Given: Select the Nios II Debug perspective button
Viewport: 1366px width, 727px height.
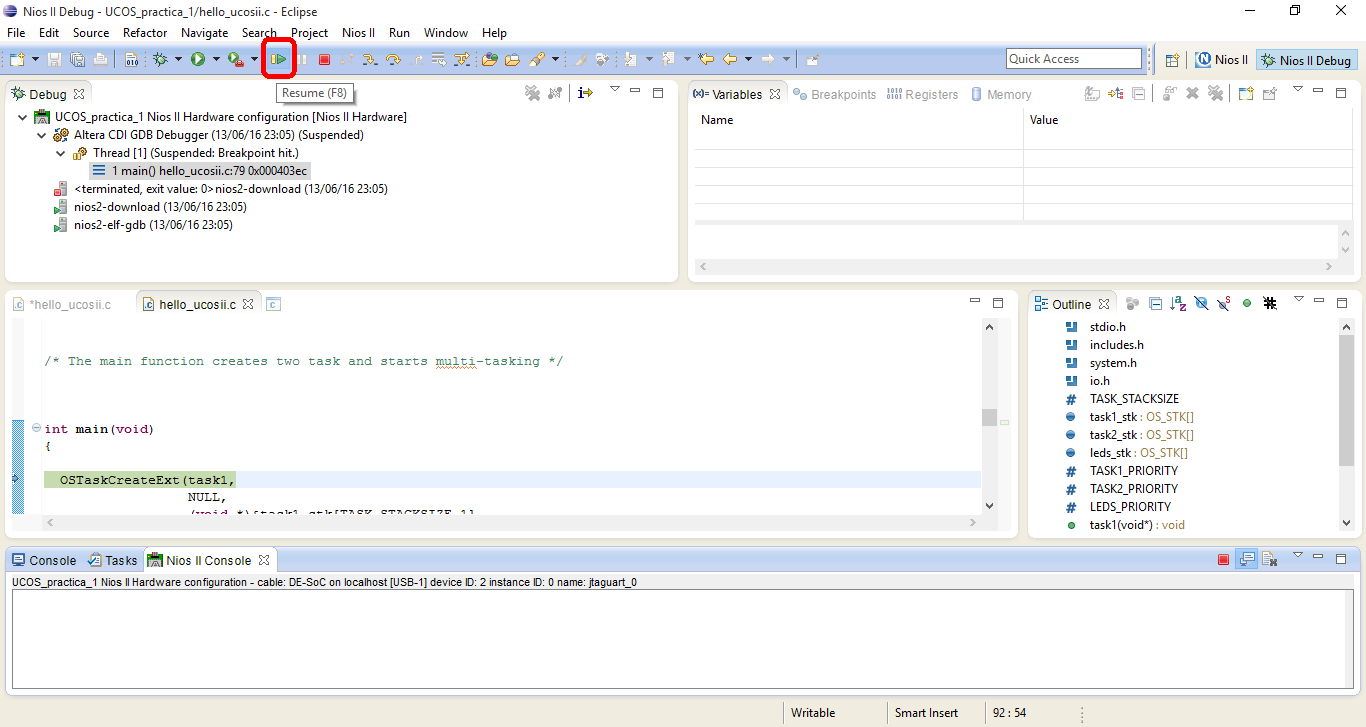Looking at the screenshot, I should click(1306, 60).
